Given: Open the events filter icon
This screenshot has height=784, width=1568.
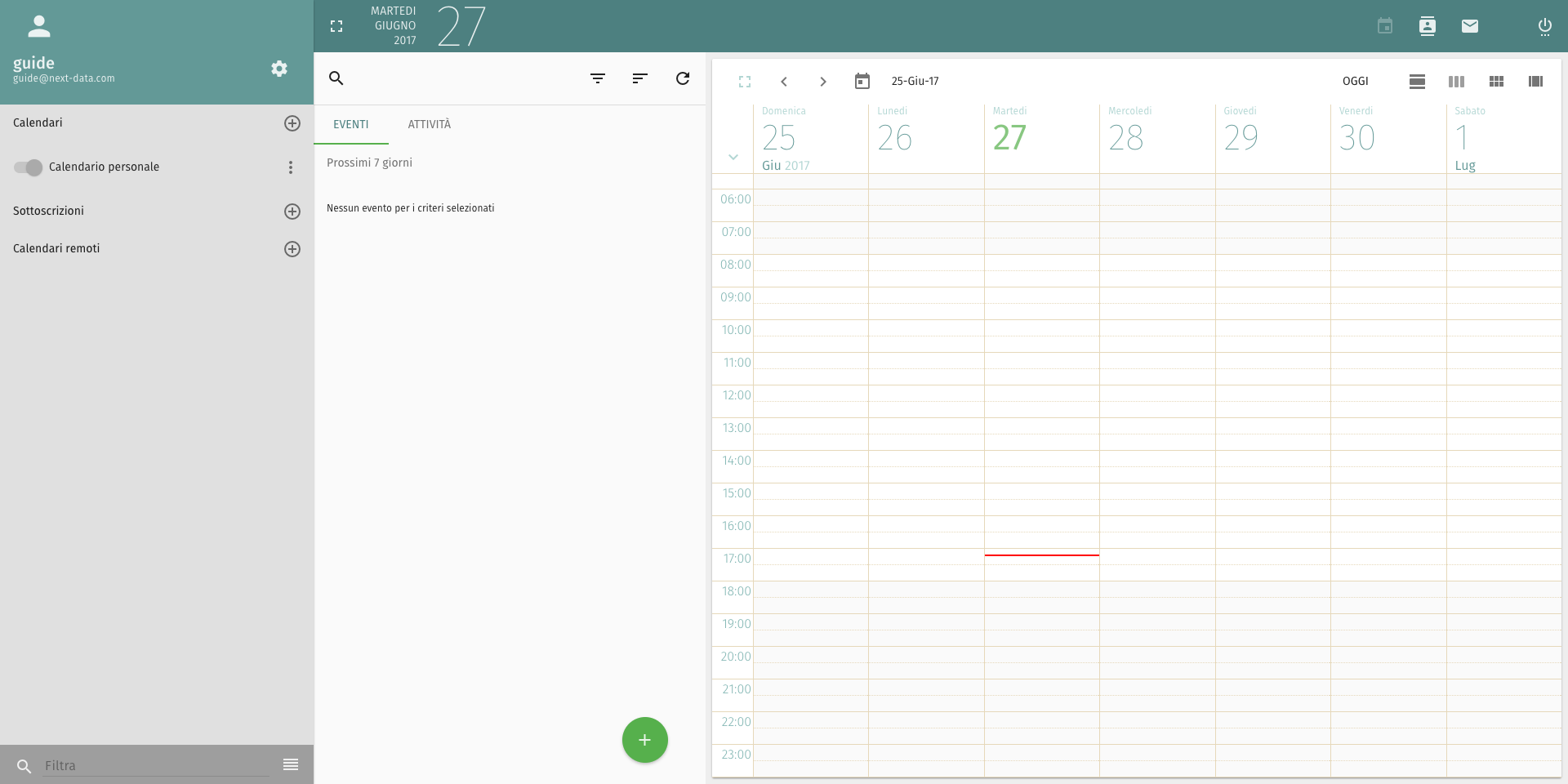Looking at the screenshot, I should (x=598, y=78).
